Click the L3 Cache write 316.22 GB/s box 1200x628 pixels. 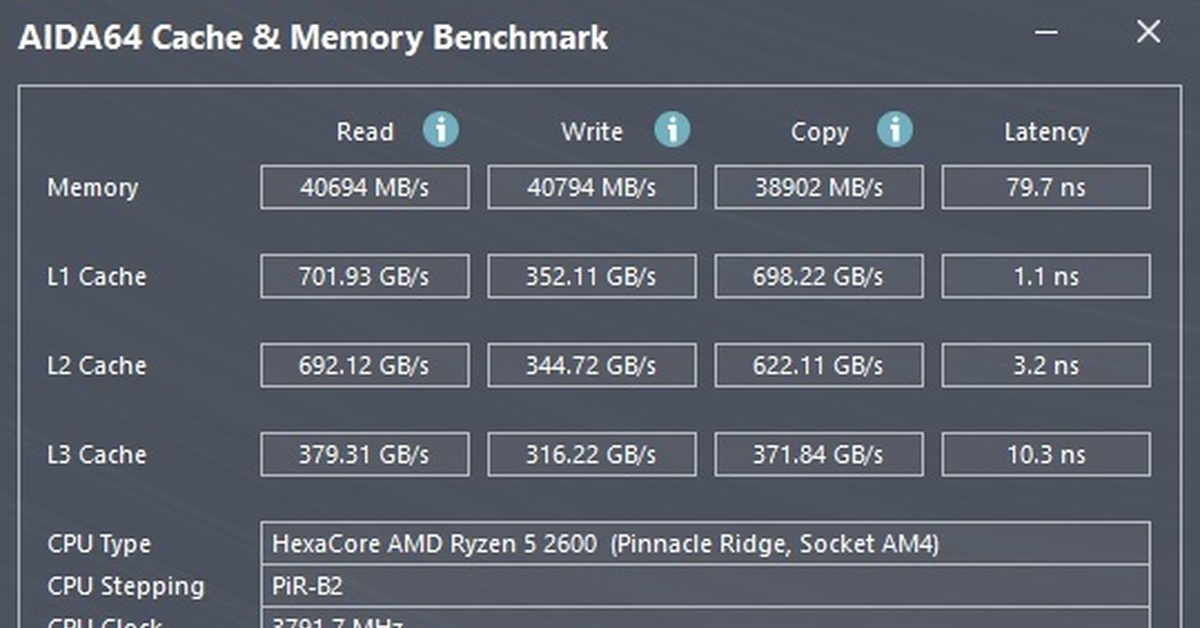point(591,455)
